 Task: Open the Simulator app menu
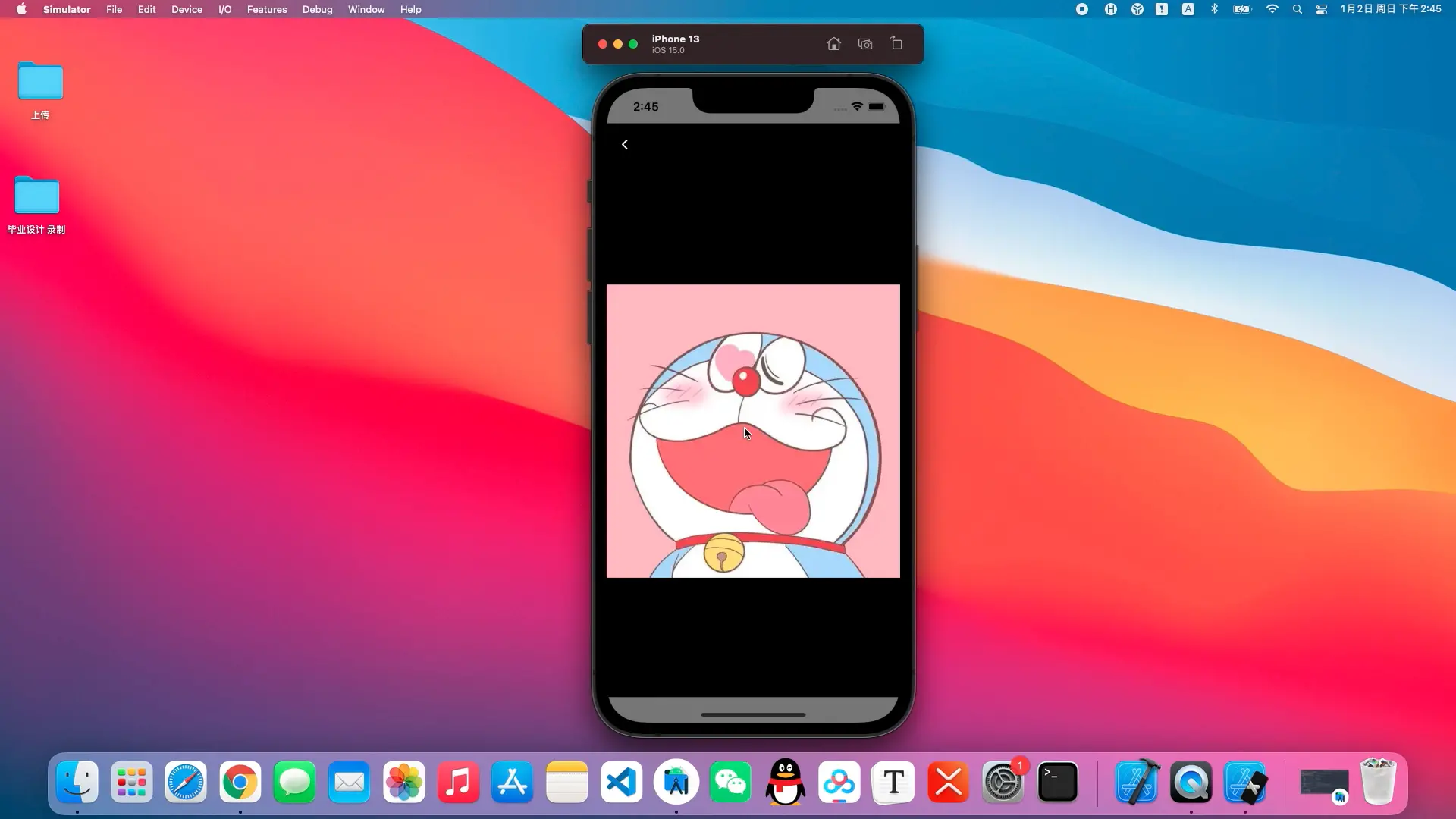pyautogui.click(x=67, y=9)
